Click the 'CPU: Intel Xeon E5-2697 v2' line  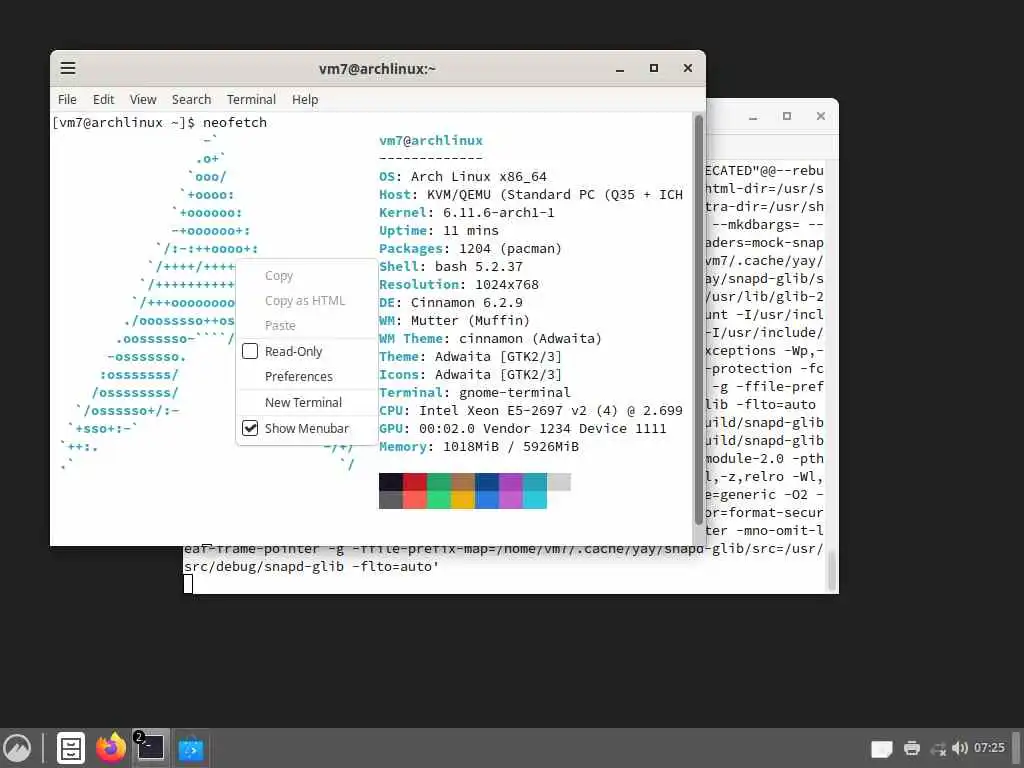[x=530, y=410]
